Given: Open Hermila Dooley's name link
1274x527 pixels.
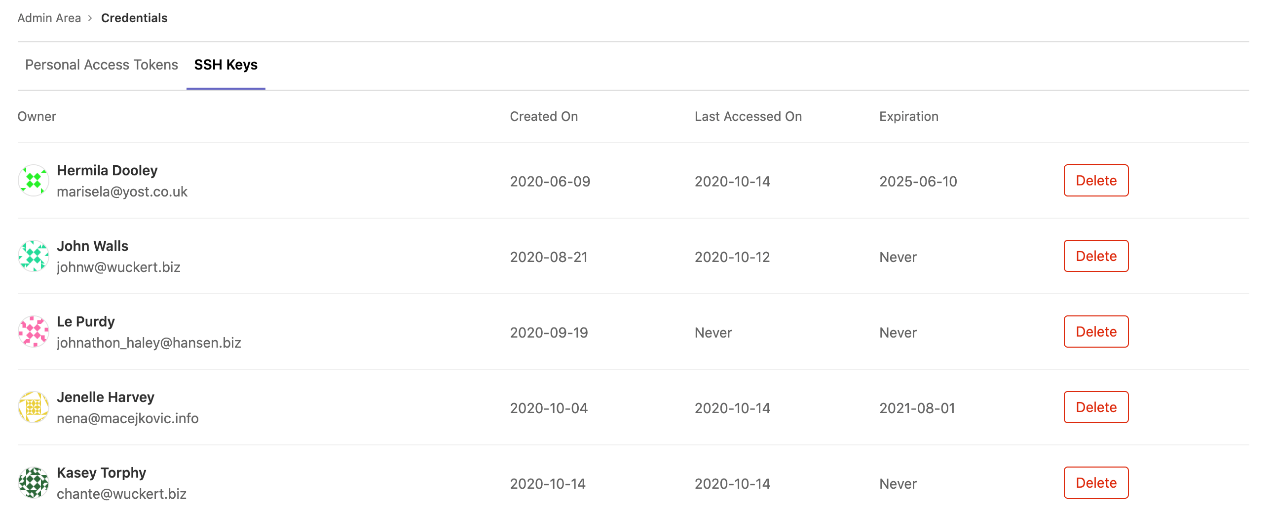Looking at the screenshot, I should pos(107,171).
